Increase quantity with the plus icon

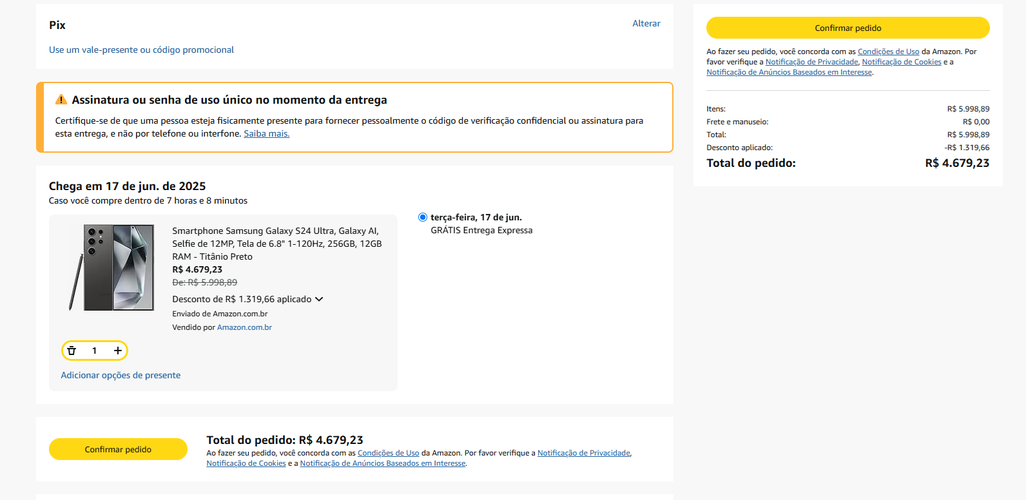pos(117,351)
